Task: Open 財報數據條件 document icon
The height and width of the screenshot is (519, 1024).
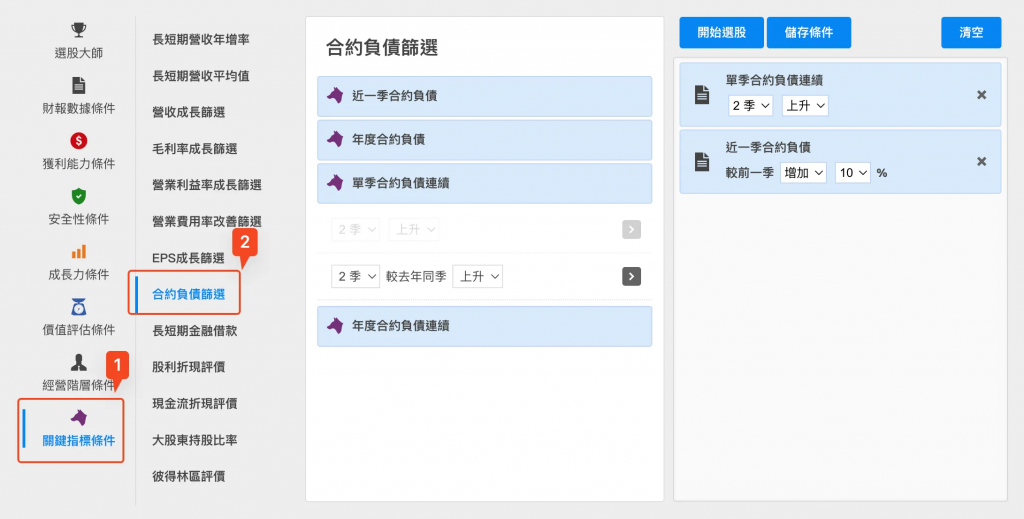Action: (x=78, y=86)
